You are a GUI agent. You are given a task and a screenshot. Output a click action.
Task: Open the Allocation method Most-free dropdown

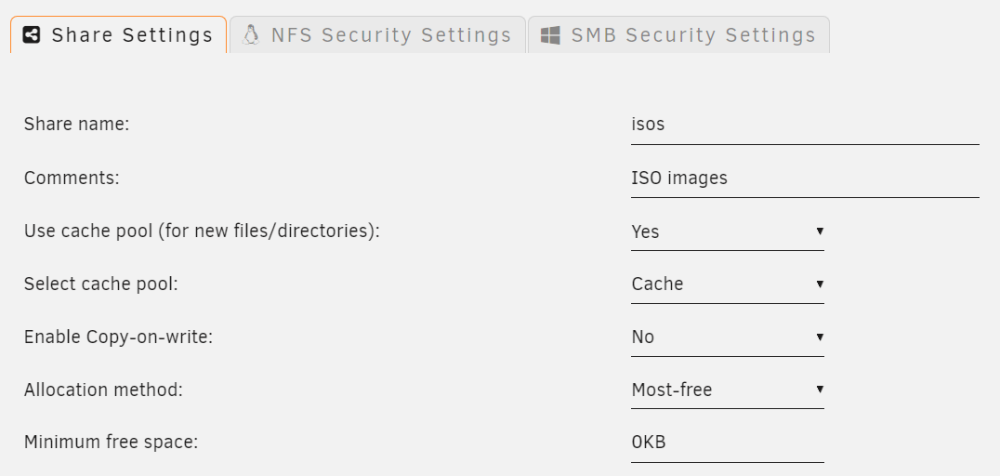pyautogui.click(x=727, y=390)
